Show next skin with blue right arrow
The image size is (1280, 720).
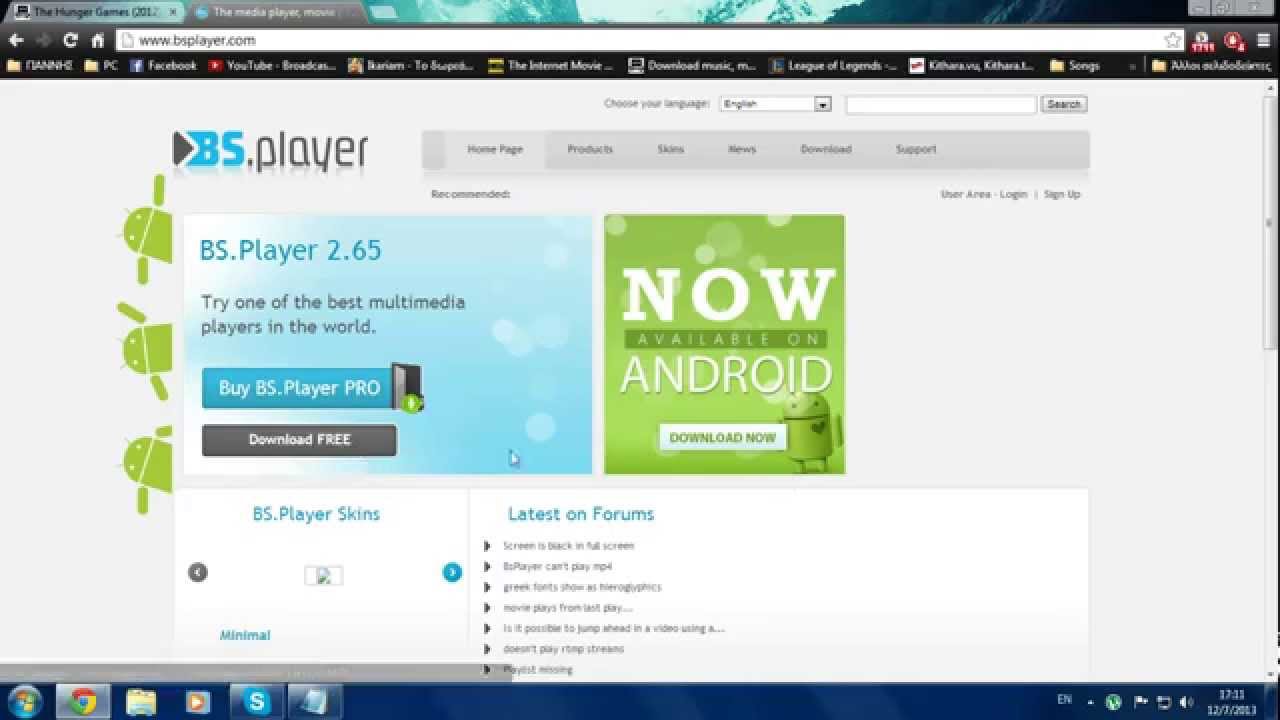pyautogui.click(x=452, y=572)
